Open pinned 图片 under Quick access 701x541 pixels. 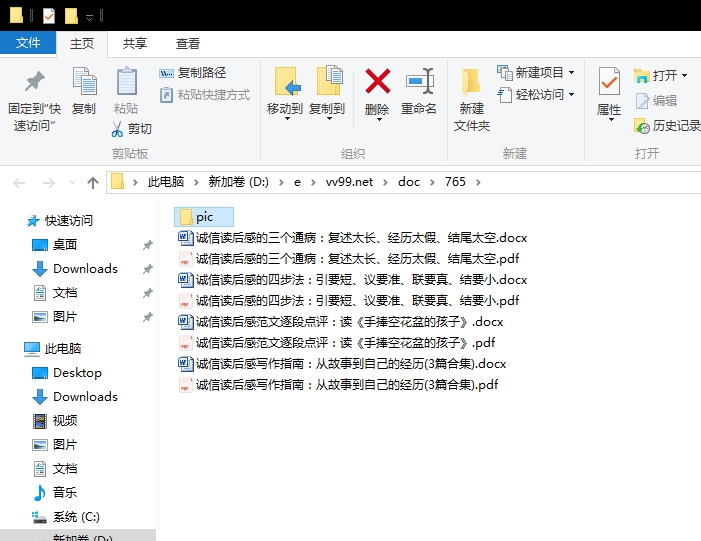coord(55,317)
